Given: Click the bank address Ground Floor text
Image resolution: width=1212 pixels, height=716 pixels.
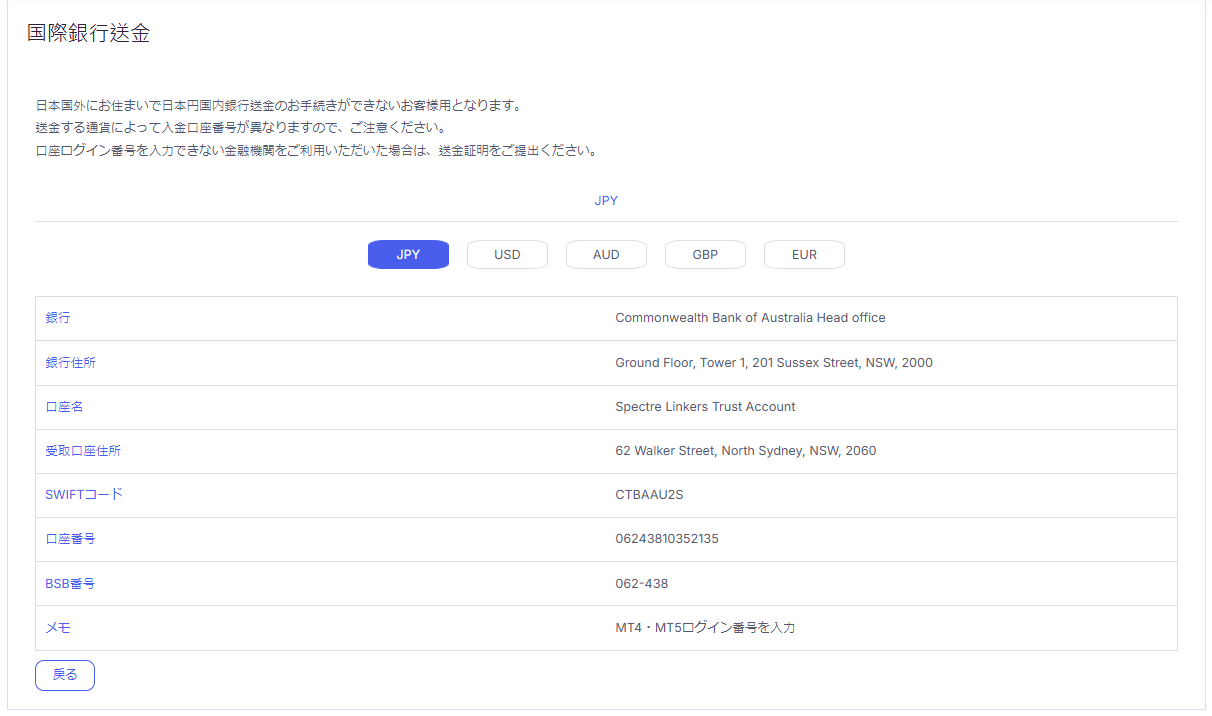Looking at the screenshot, I should 773,363.
